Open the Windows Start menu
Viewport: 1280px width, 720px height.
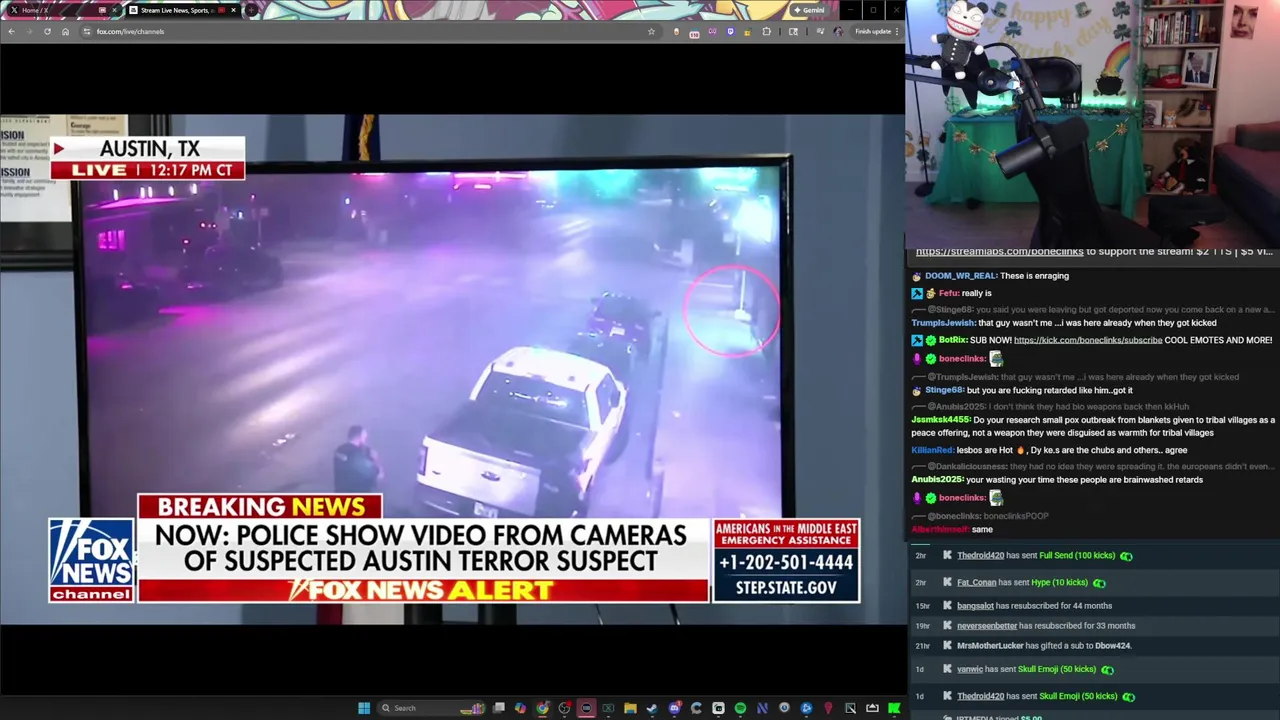364,708
